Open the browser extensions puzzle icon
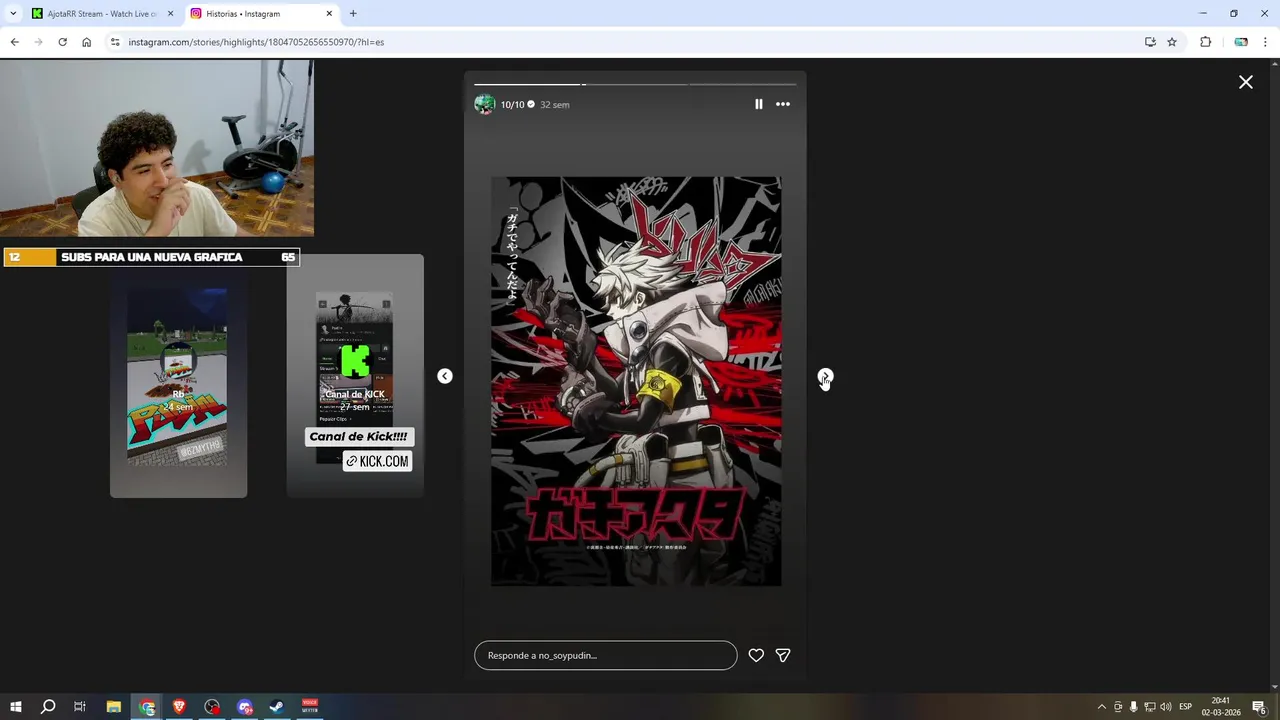The height and width of the screenshot is (720, 1280). 1205,42
